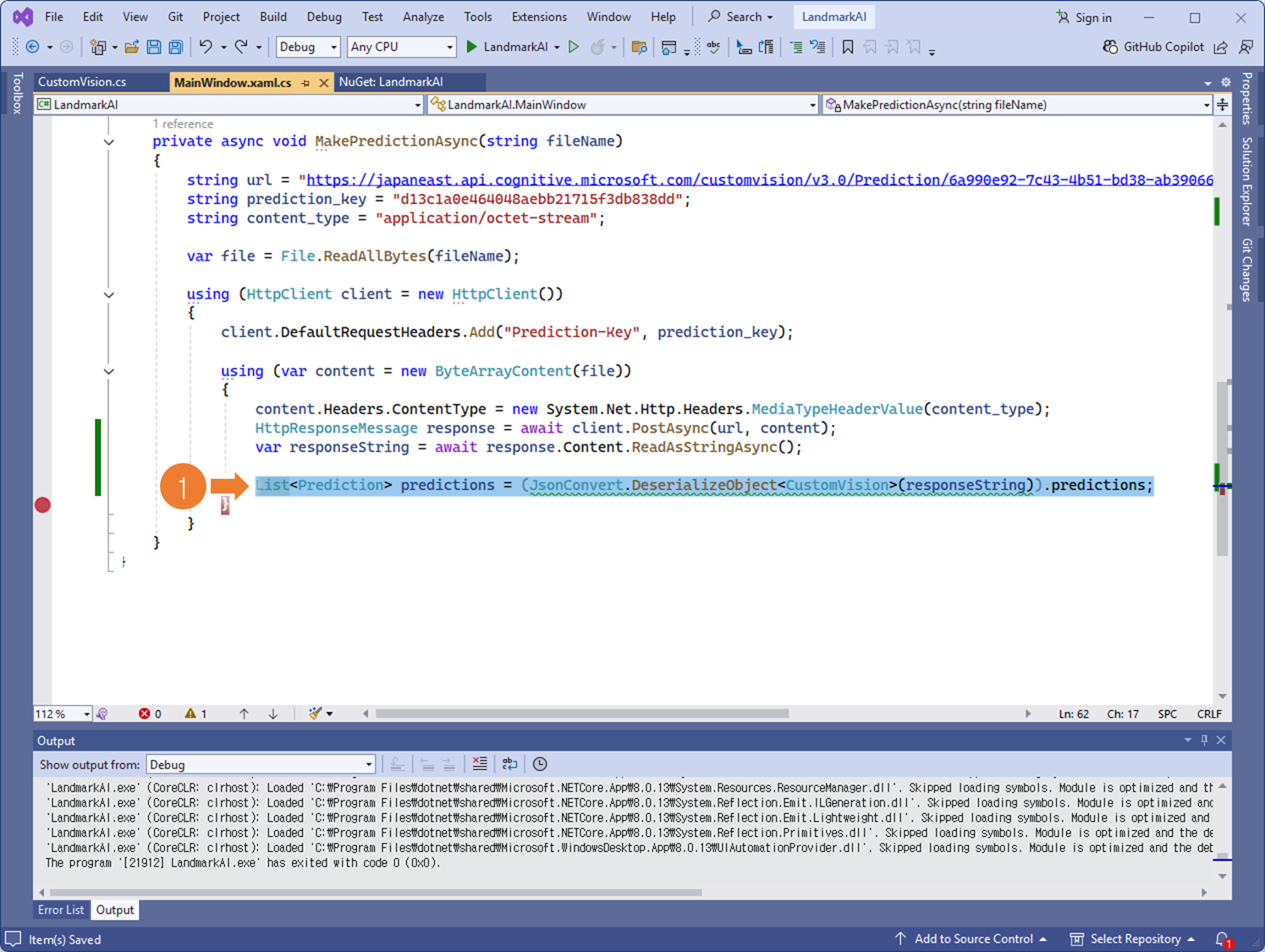
Task: Click the Open File folder icon
Action: 132,47
